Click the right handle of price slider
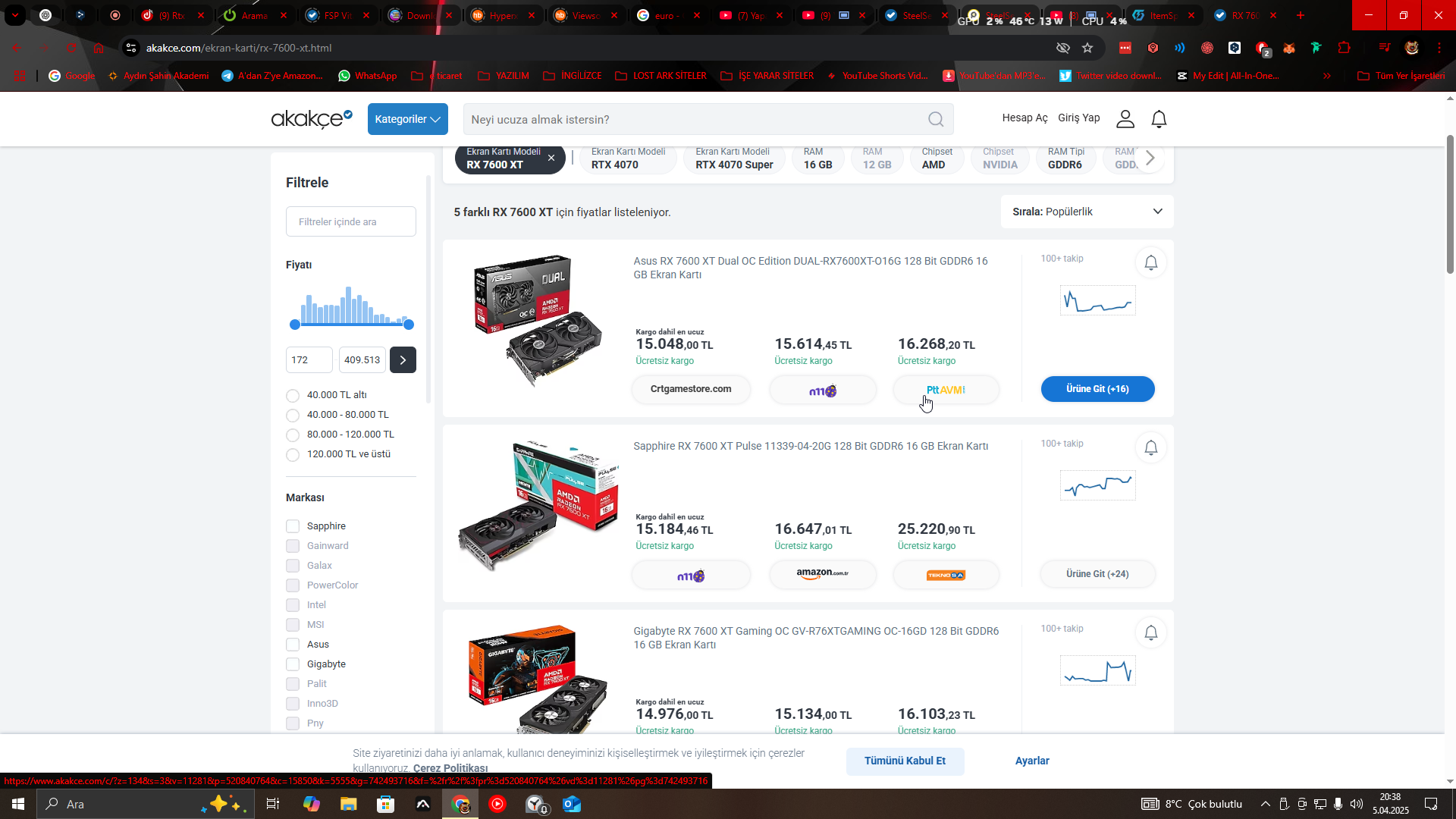 (409, 325)
